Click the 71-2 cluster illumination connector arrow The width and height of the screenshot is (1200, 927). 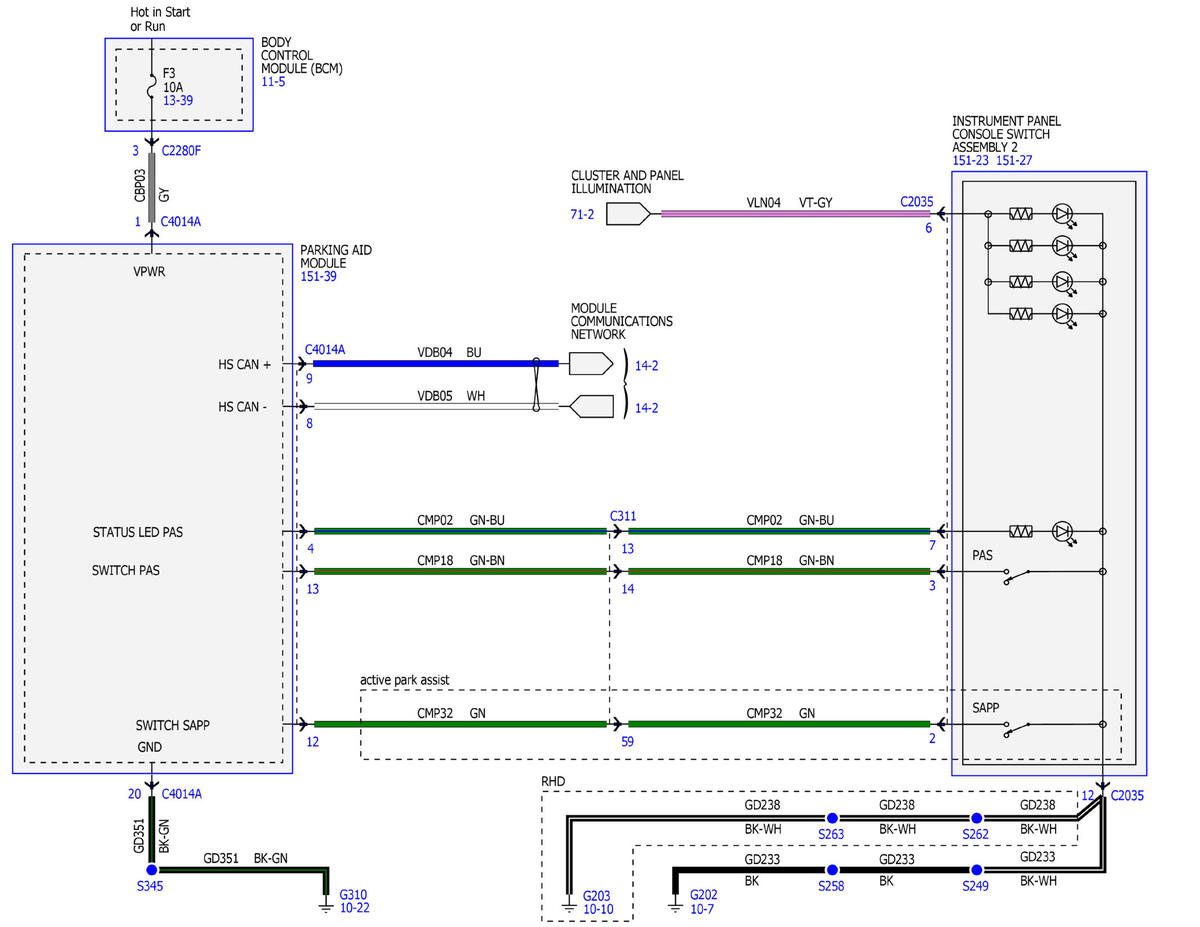tap(627, 213)
